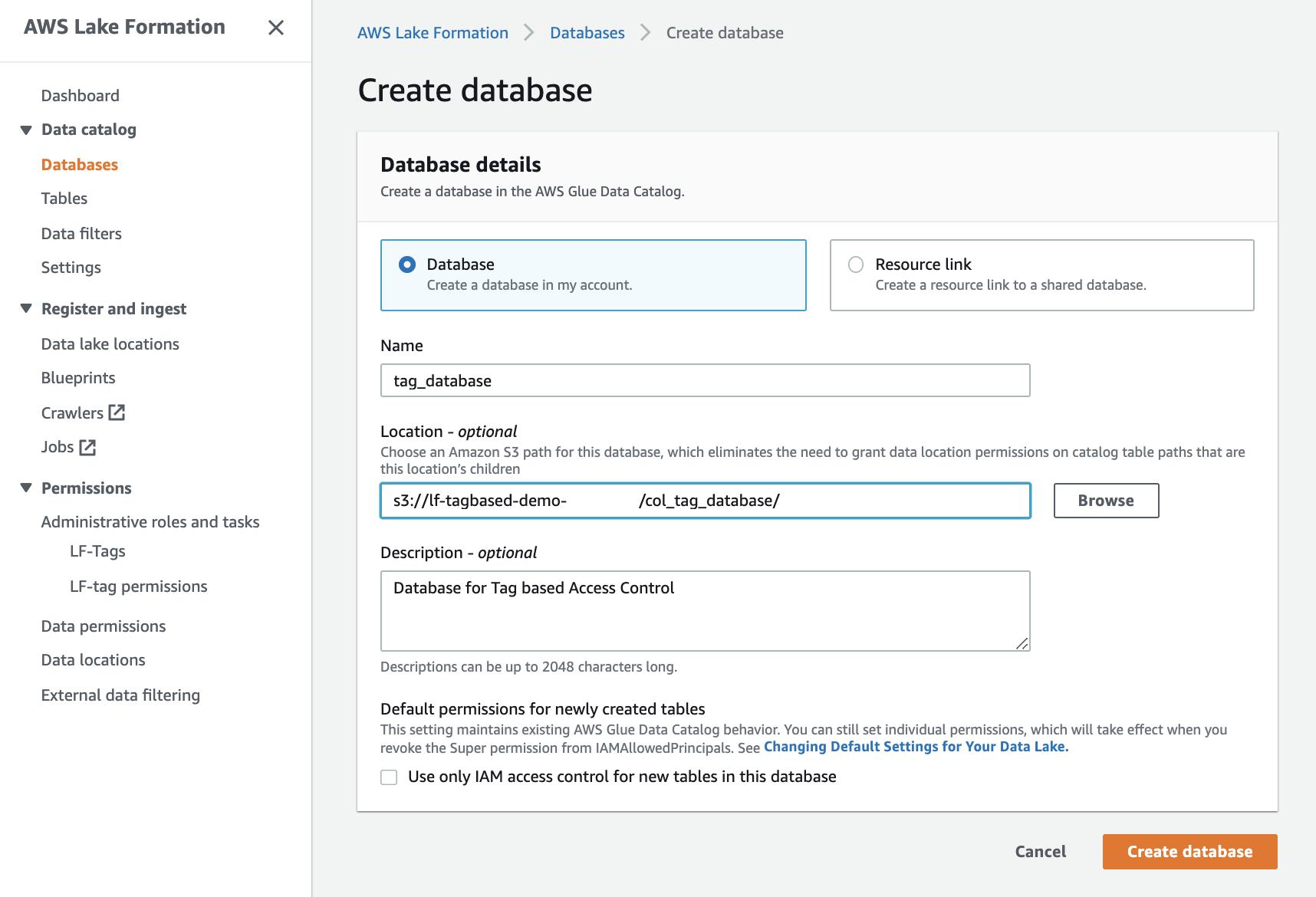Open Data lake locations in sidebar
The image size is (1316, 897).
tap(110, 344)
